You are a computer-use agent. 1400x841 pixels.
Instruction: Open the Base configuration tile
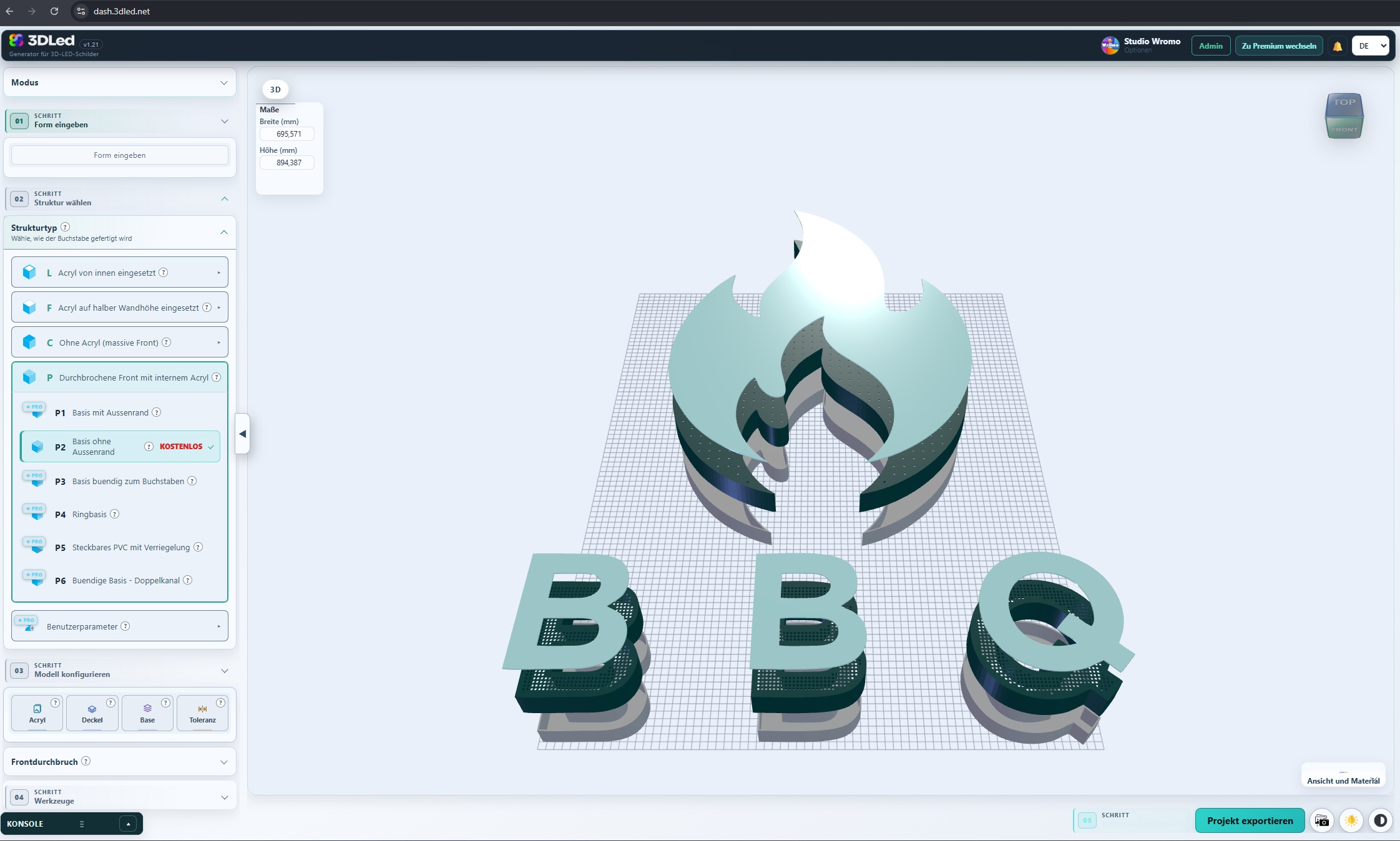click(147, 713)
